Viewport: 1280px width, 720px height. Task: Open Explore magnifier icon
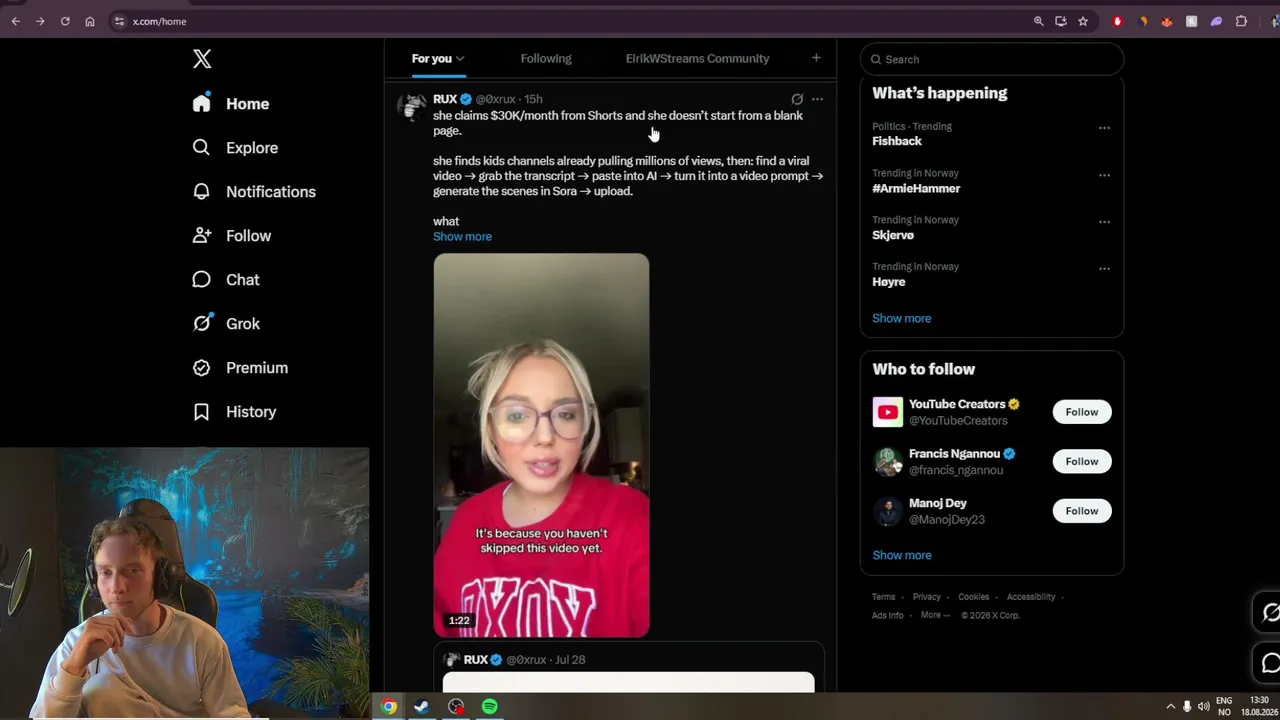[x=202, y=147]
